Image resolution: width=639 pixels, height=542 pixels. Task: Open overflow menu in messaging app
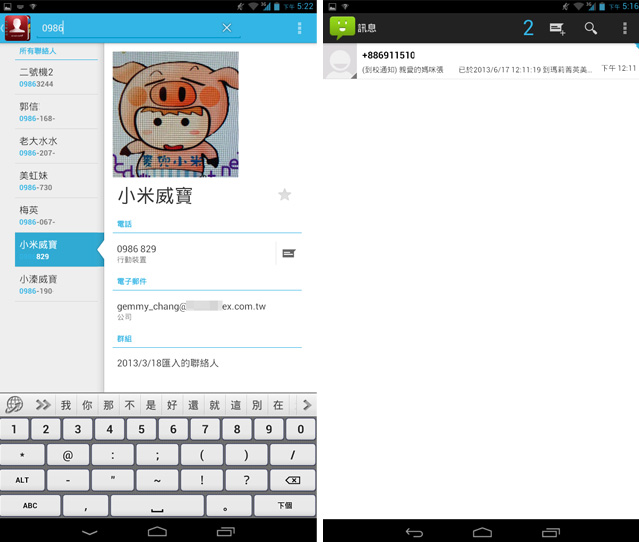click(x=625, y=28)
